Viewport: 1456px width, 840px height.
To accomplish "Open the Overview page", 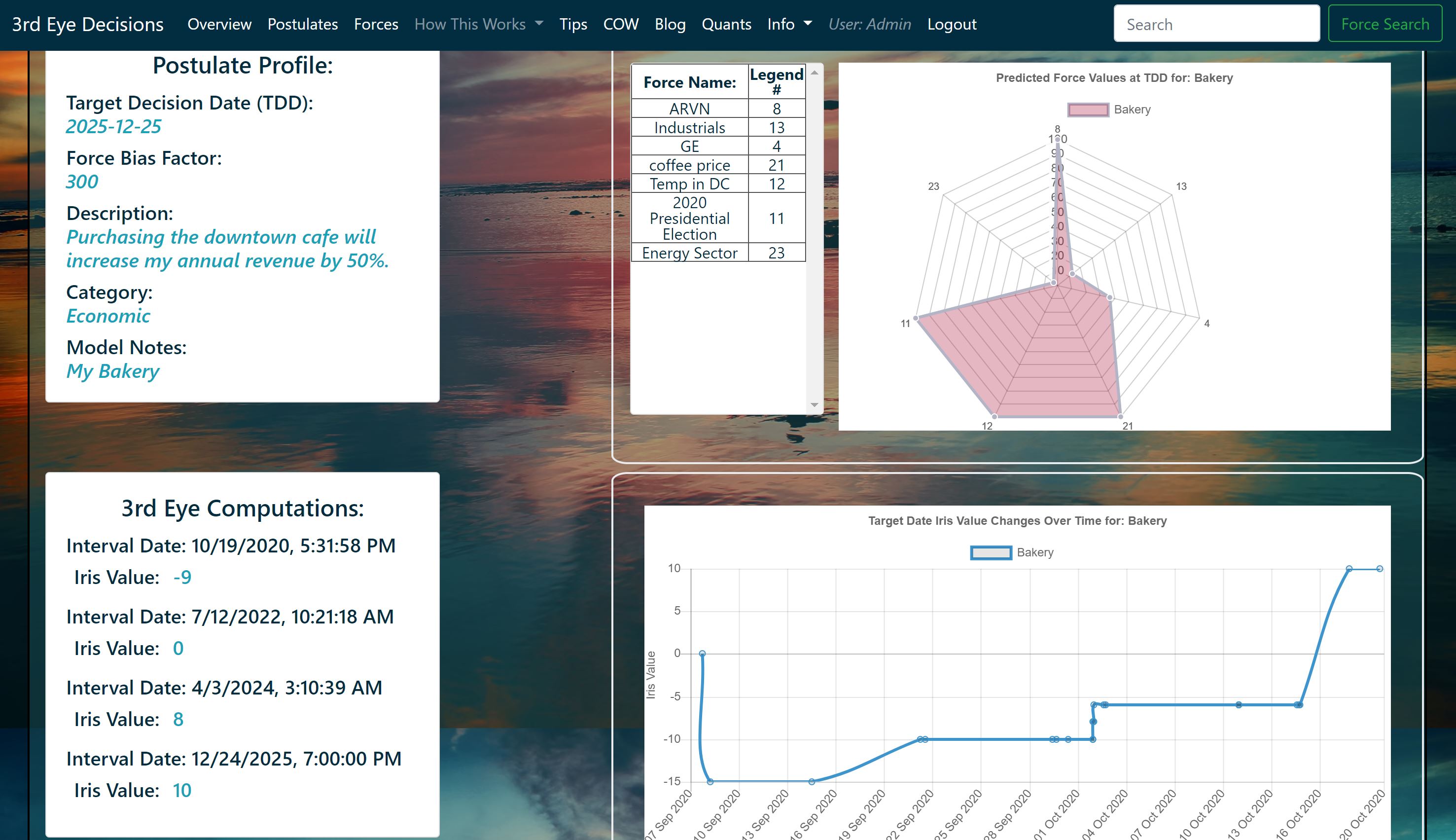I will [x=219, y=24].
